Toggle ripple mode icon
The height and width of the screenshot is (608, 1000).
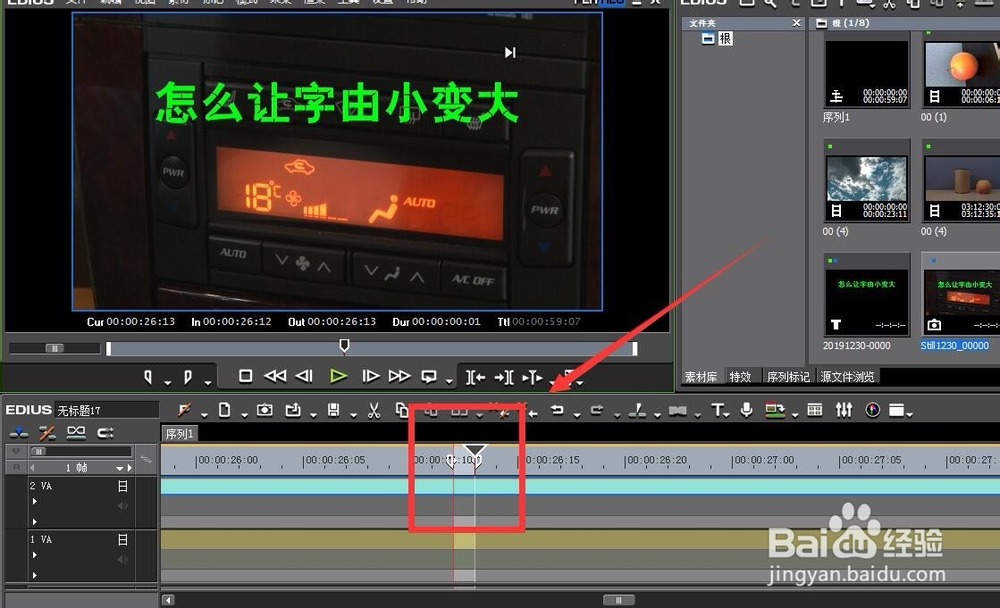coord(47,434)
